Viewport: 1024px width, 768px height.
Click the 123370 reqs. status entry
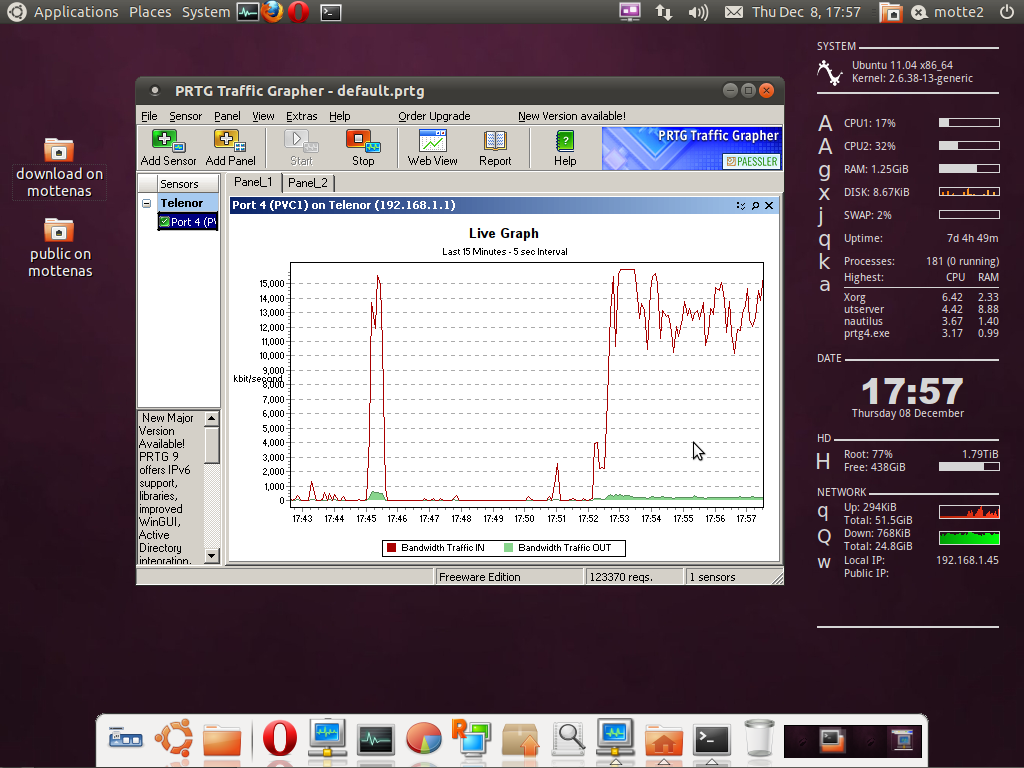[620, 577]
